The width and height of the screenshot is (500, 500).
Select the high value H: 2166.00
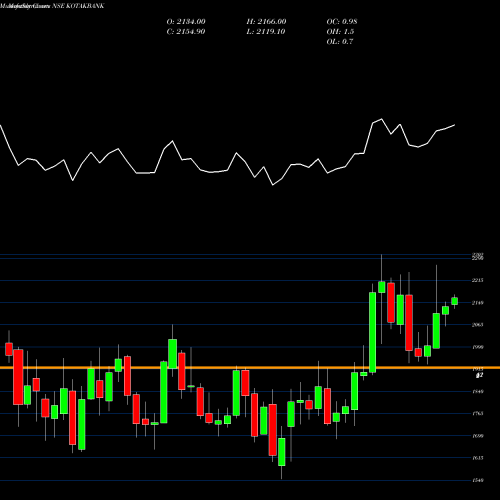[x=266, y=22]
